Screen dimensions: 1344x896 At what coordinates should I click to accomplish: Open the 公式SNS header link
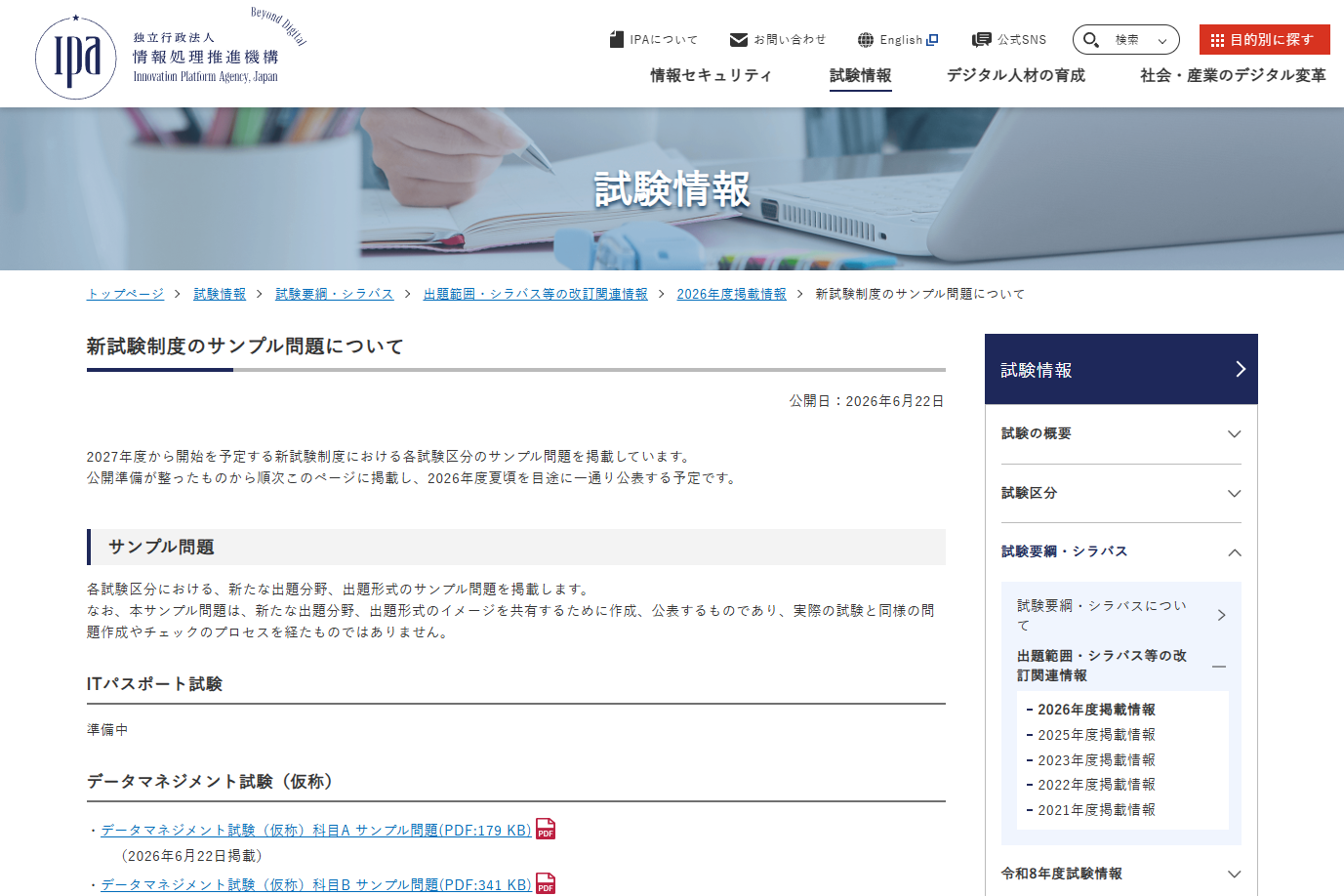(1009, 40)
